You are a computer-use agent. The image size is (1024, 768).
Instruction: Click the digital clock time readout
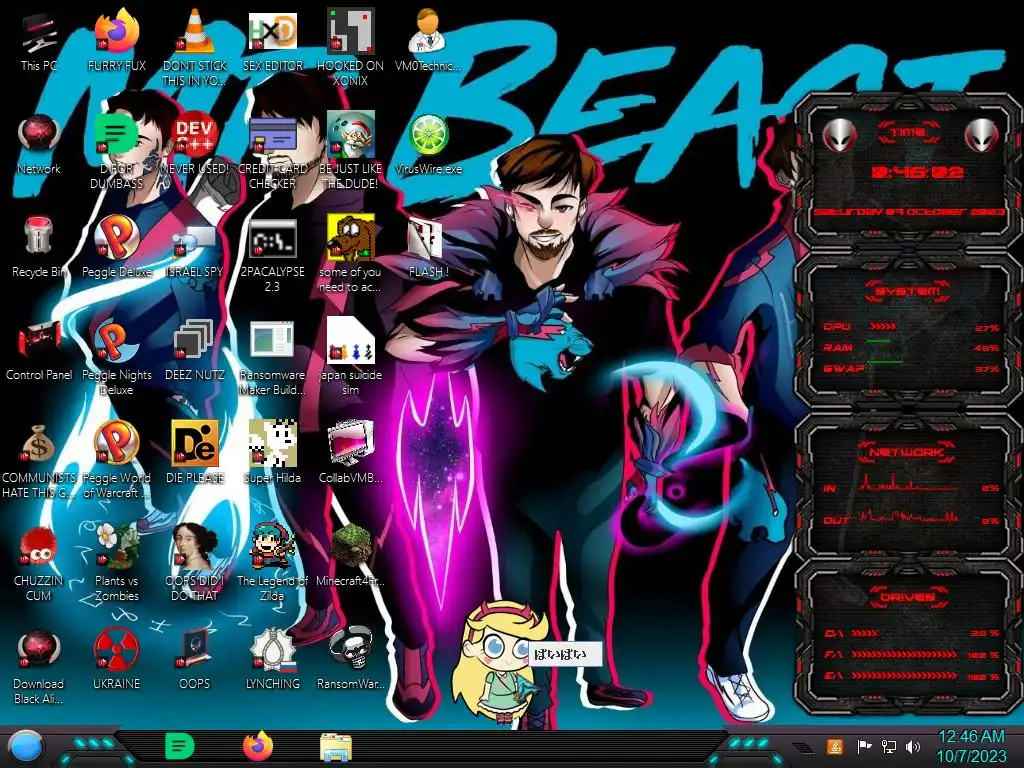(918, 172)
